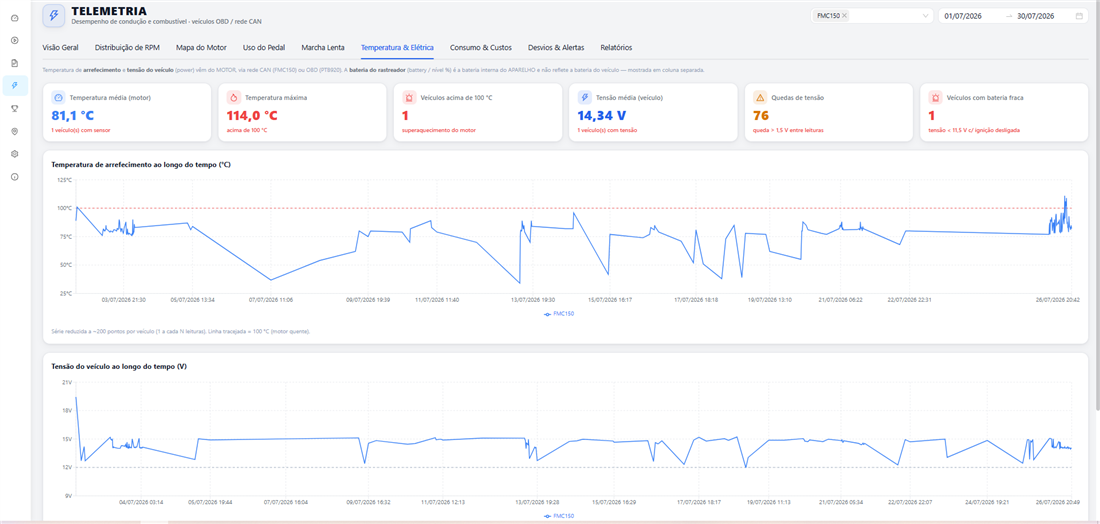Select the Temperatura & Elétrica tab

397,48
